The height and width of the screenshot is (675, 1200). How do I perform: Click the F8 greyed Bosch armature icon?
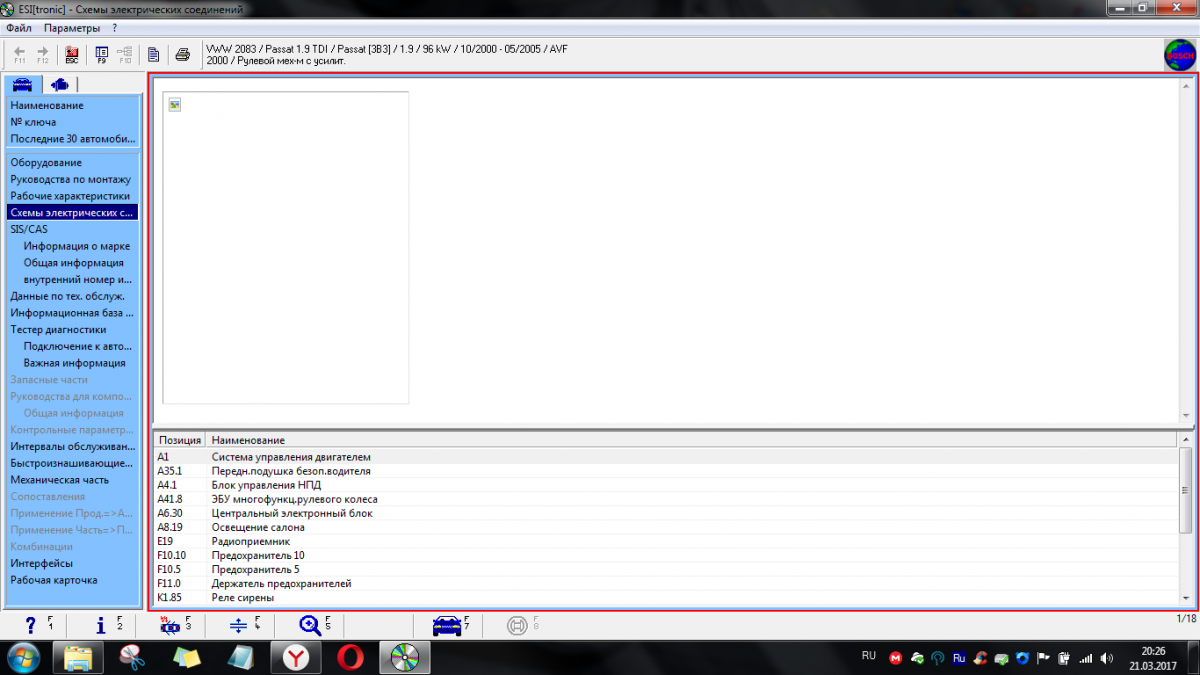[x=517, y=626]
